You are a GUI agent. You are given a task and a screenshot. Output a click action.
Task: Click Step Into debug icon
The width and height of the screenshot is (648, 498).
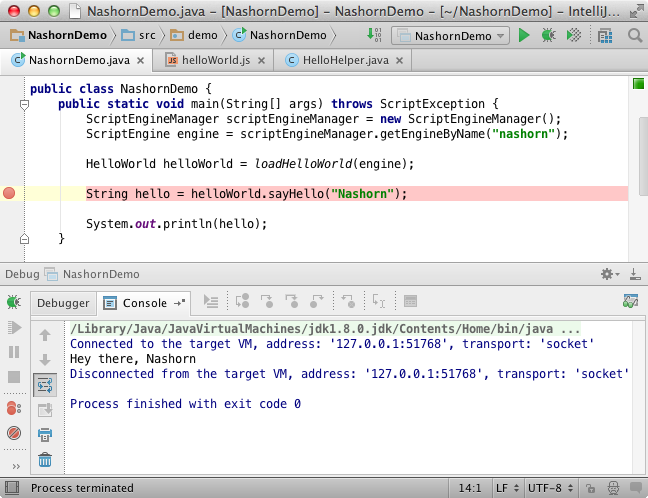click(267, 301)
